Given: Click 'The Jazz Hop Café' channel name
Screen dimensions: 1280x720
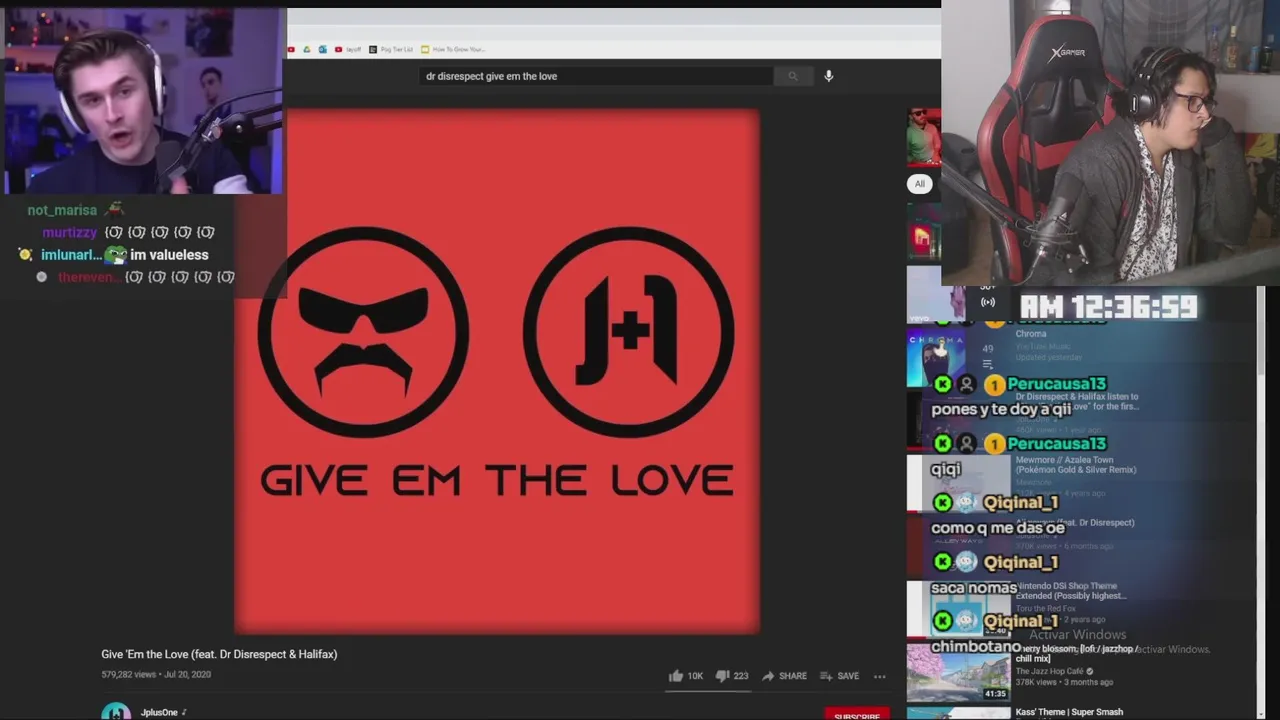Looking at the screenshot, I should [1051, 671].
